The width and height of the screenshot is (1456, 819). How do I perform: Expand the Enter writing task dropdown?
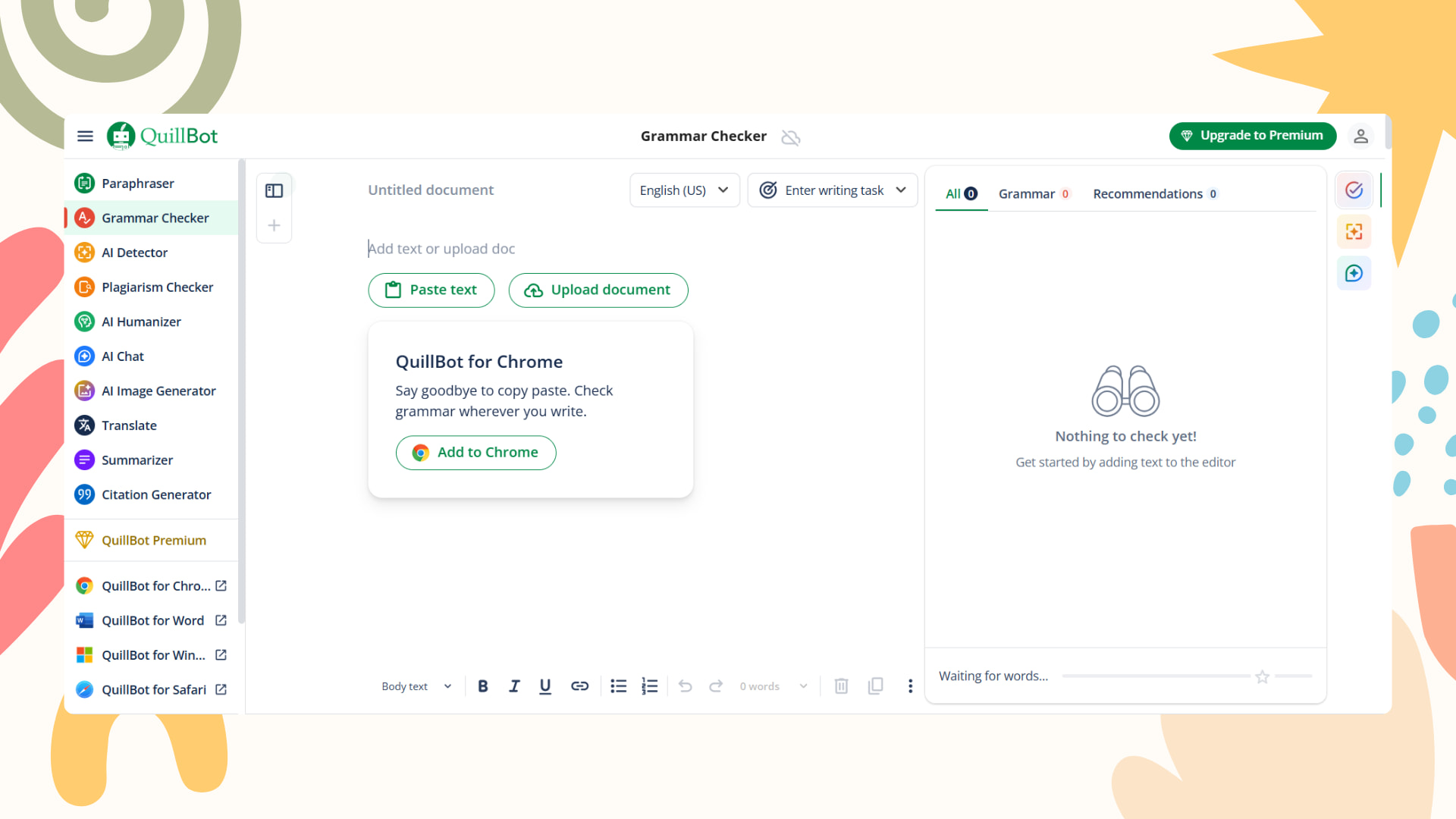[832, 190]
